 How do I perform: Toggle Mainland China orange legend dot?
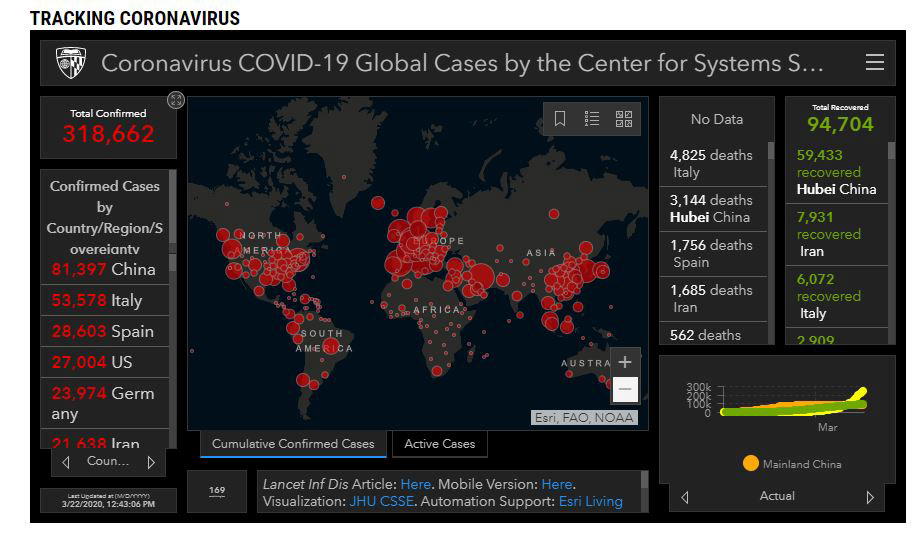coord(750,463)
